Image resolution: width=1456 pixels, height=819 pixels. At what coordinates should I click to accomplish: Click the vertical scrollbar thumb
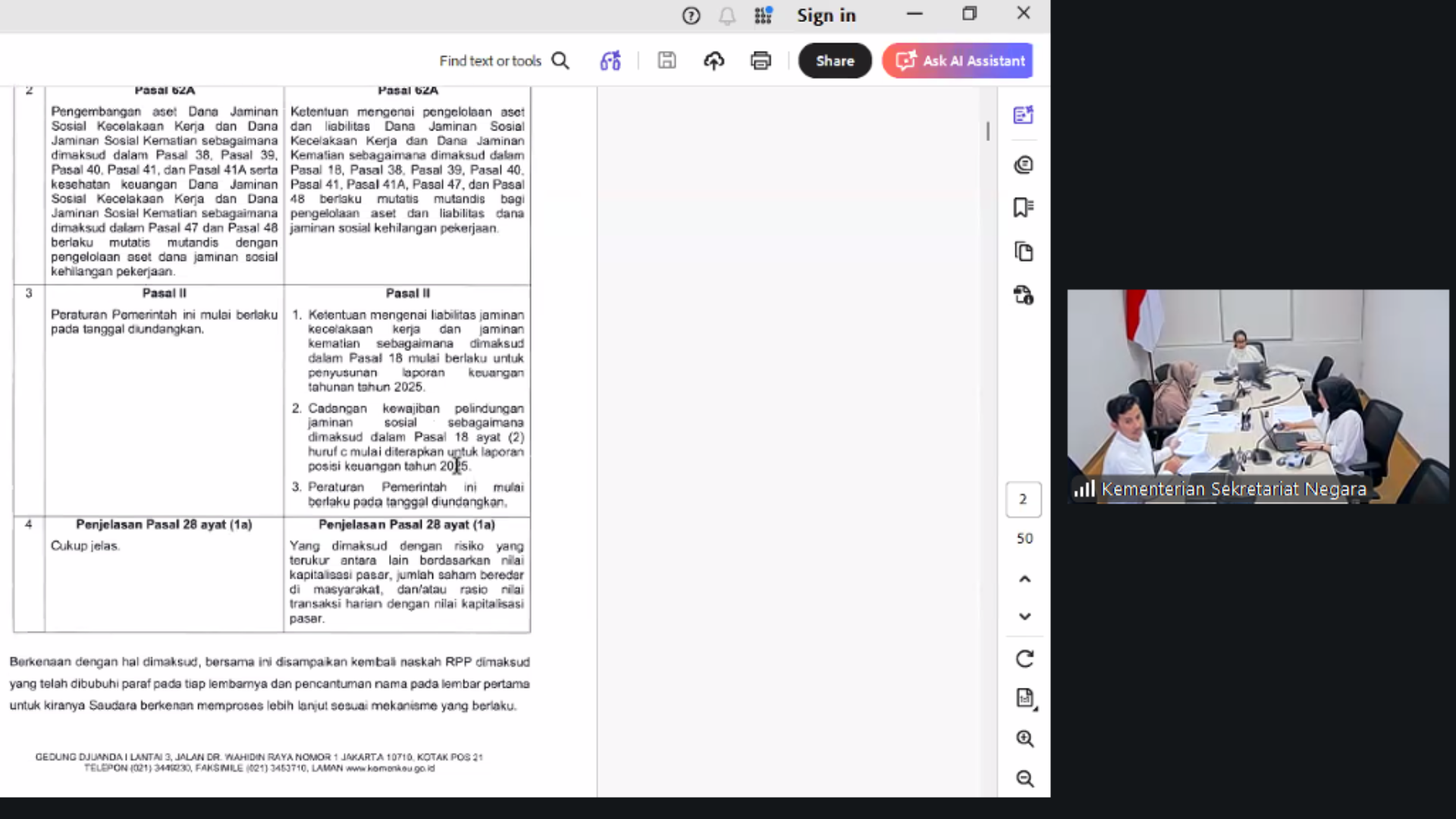[x=988, y=131]
